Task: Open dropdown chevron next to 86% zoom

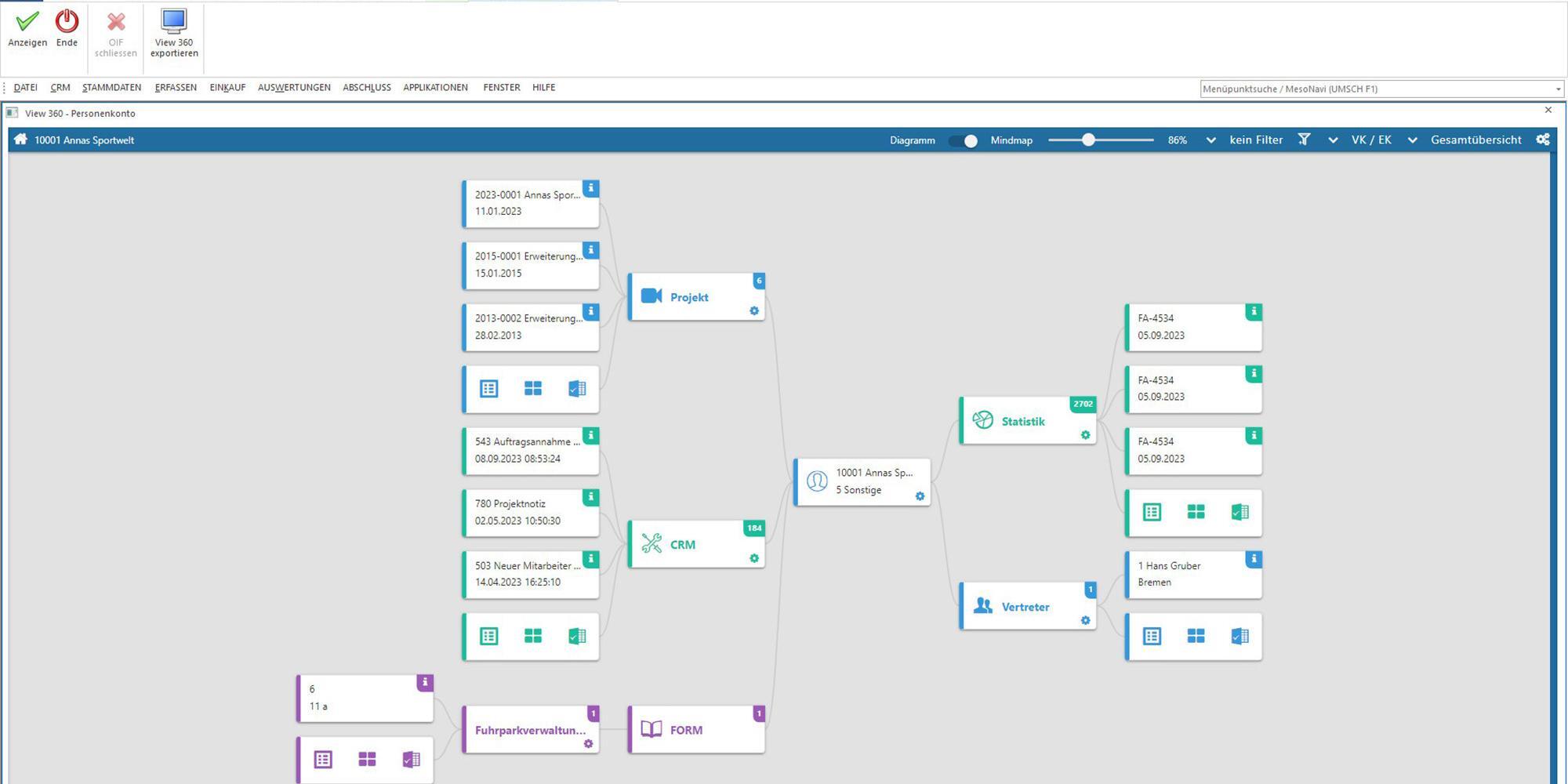Action: 1210,140
